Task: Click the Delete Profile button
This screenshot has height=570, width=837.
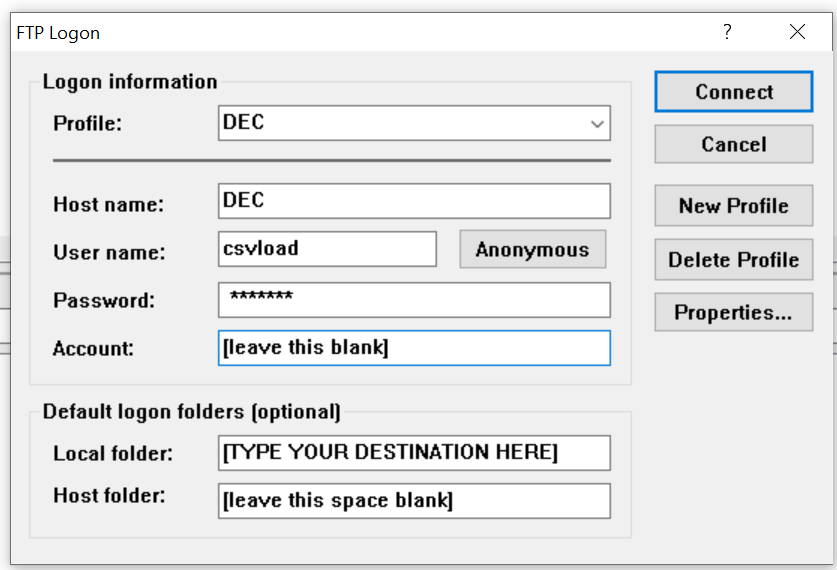Action: coord(733,260)
